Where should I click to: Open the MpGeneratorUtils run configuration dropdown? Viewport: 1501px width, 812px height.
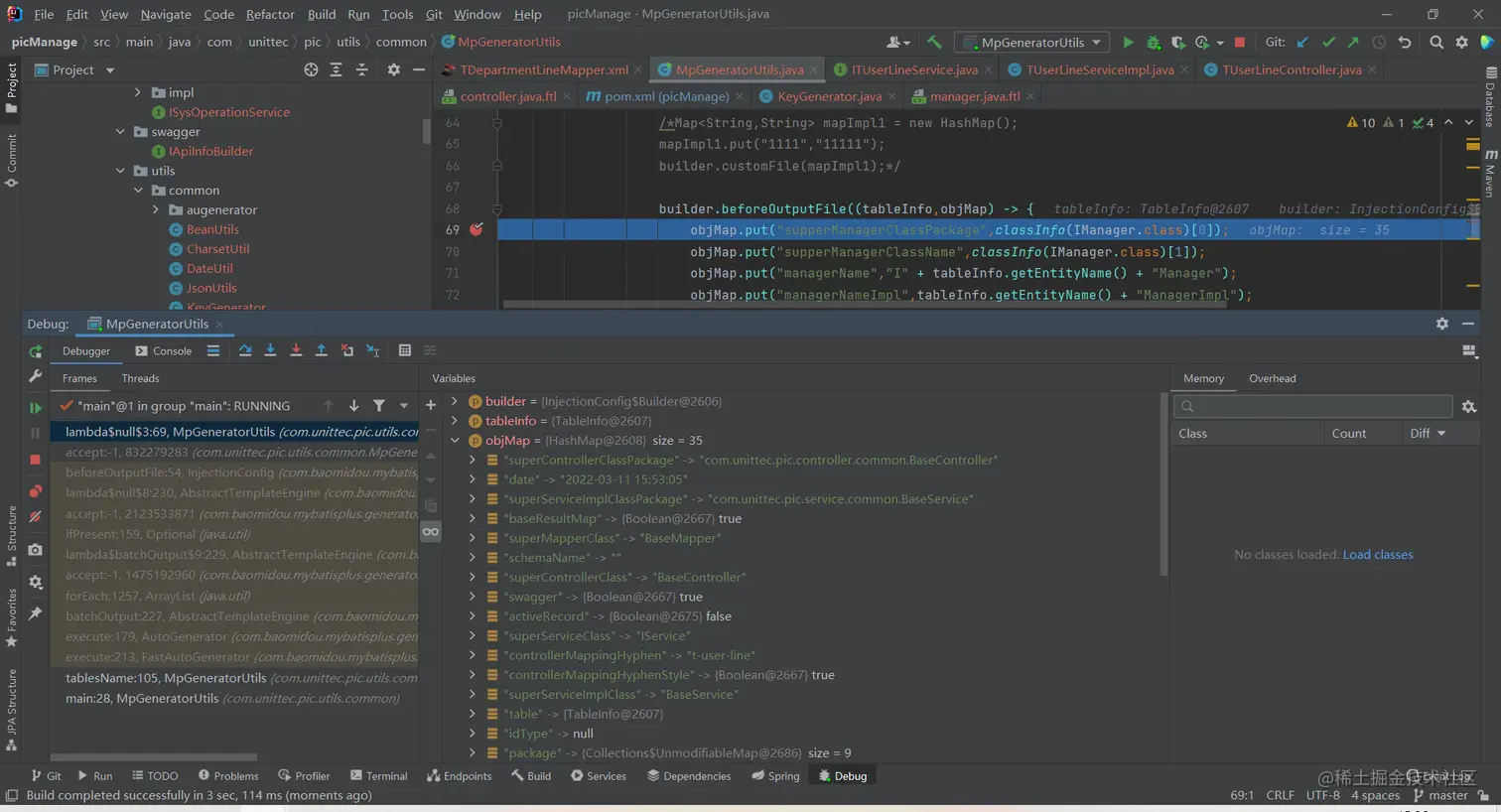tap(1031, 42)
